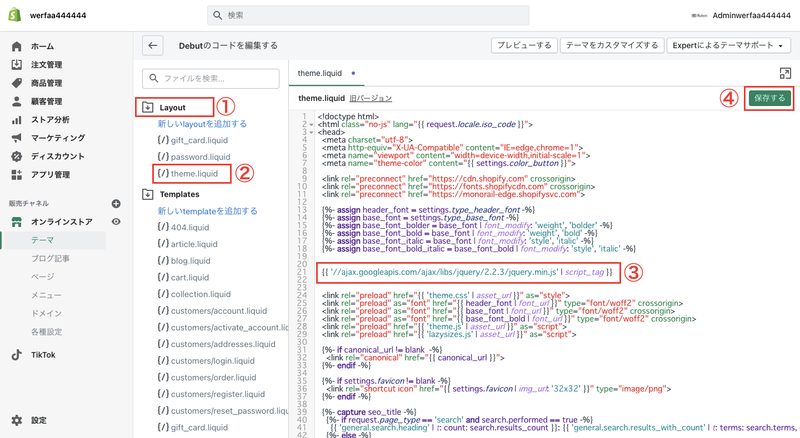This screenshot has width=800, height=438.
Task: Click the Templates folder icon
Action: coord(147,194)
